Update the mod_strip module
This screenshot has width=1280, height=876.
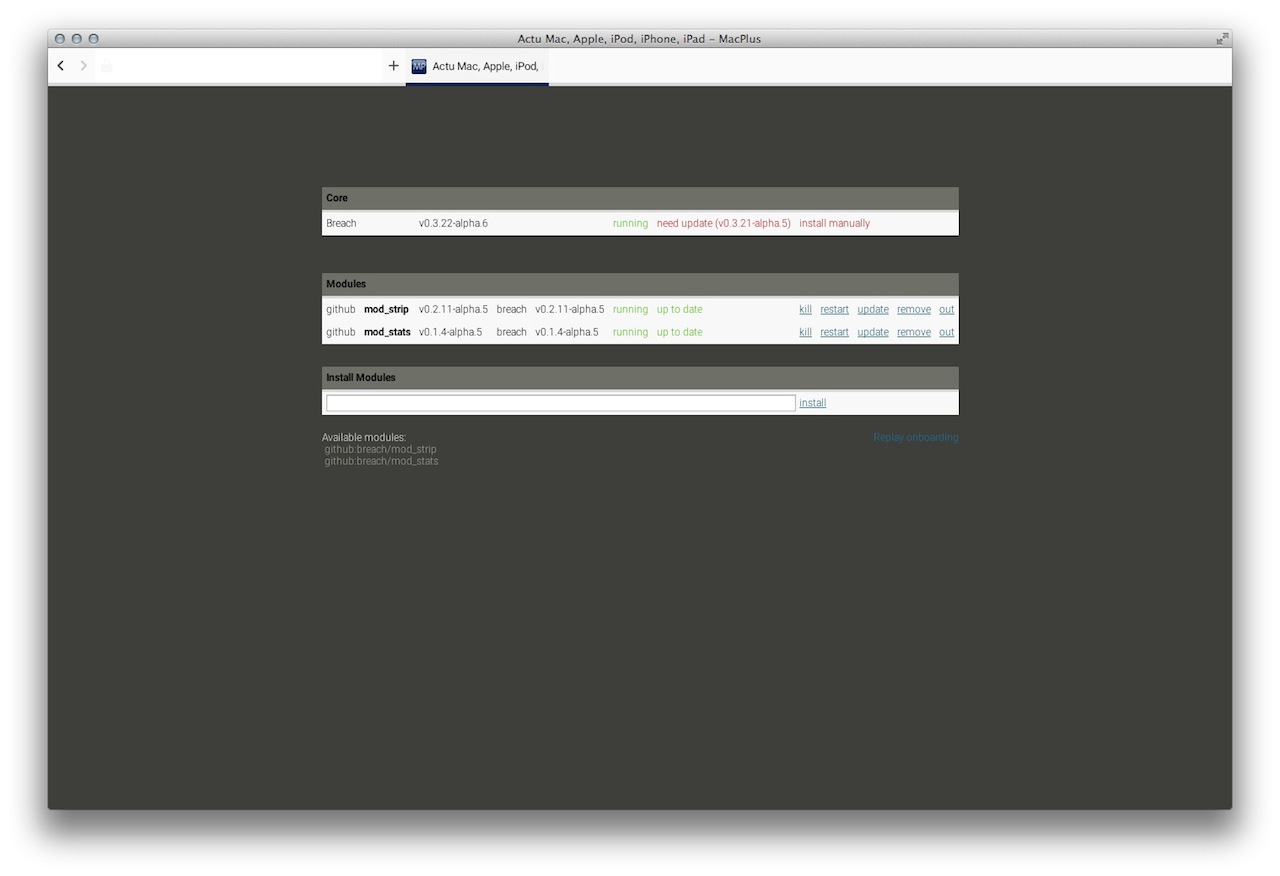(x=873, y=310)
